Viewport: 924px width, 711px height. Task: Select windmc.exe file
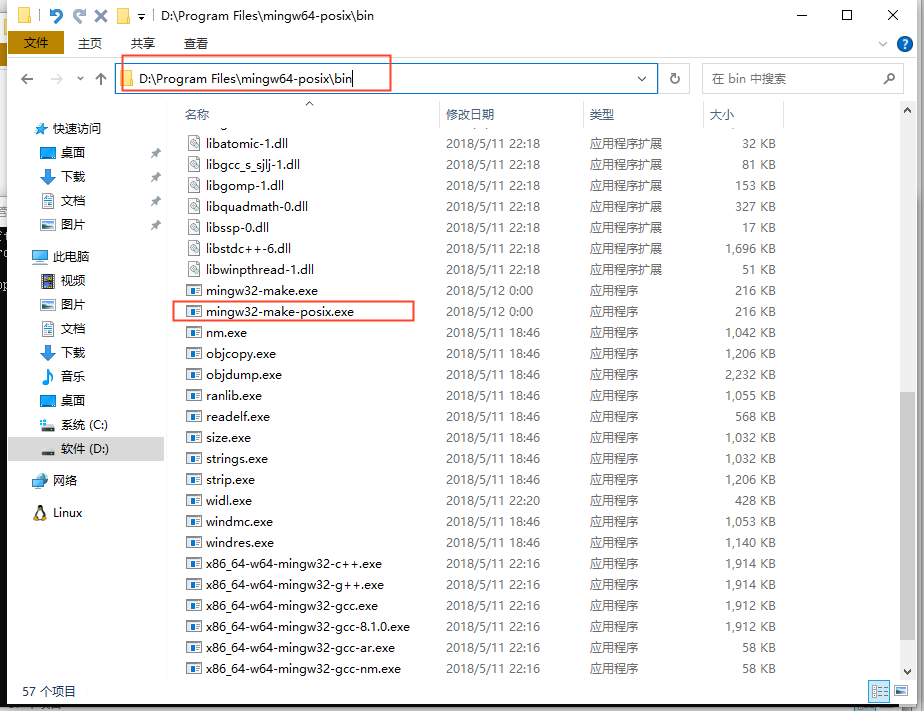(239, 522)
